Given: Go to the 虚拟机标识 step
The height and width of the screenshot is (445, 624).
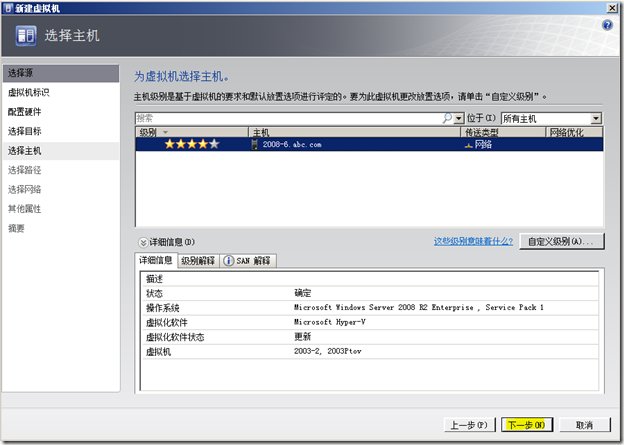Looking at the screenshot, I should point(61,92).
